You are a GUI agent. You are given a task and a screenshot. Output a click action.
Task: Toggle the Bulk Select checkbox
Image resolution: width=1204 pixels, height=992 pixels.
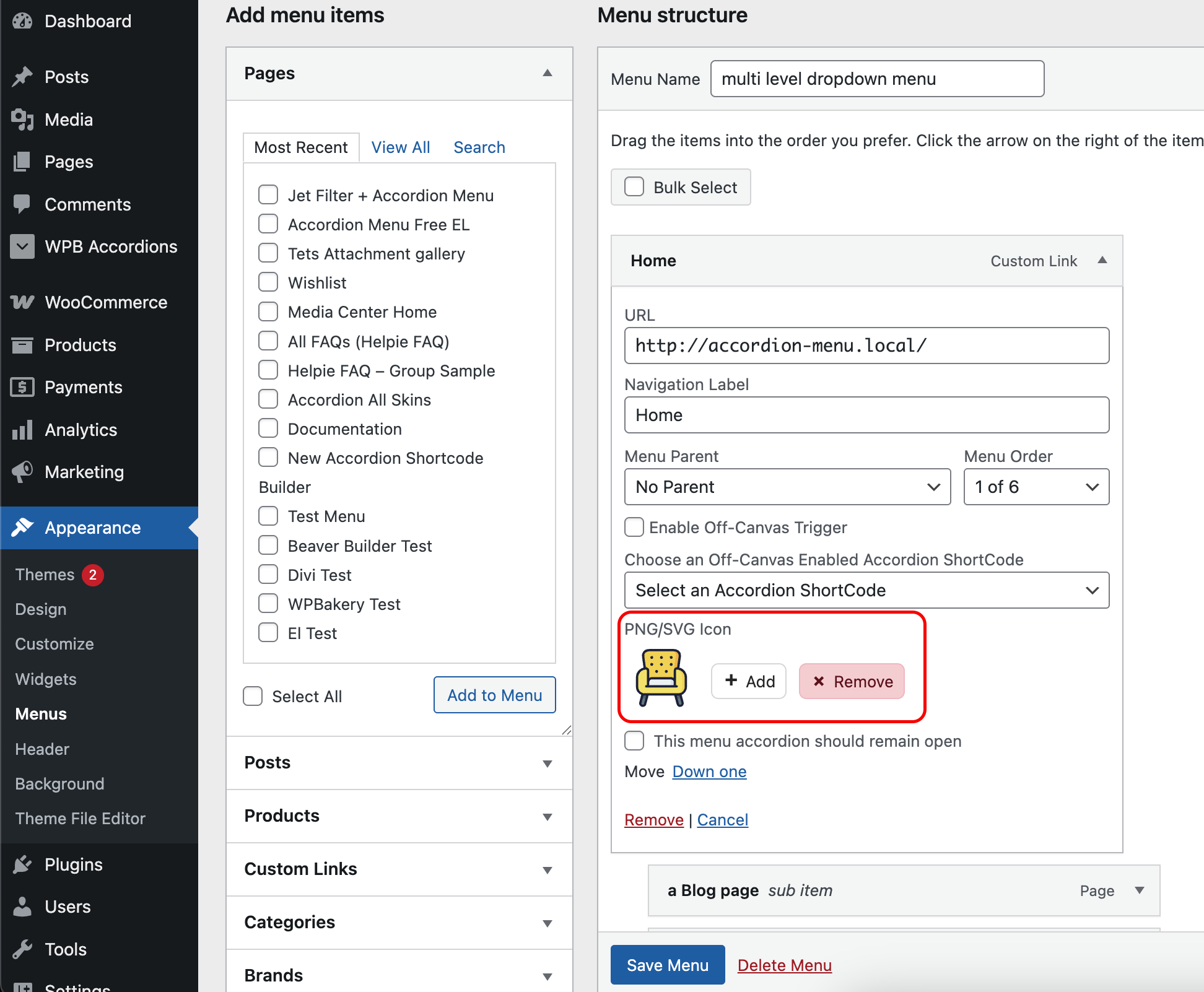point(634,186)
